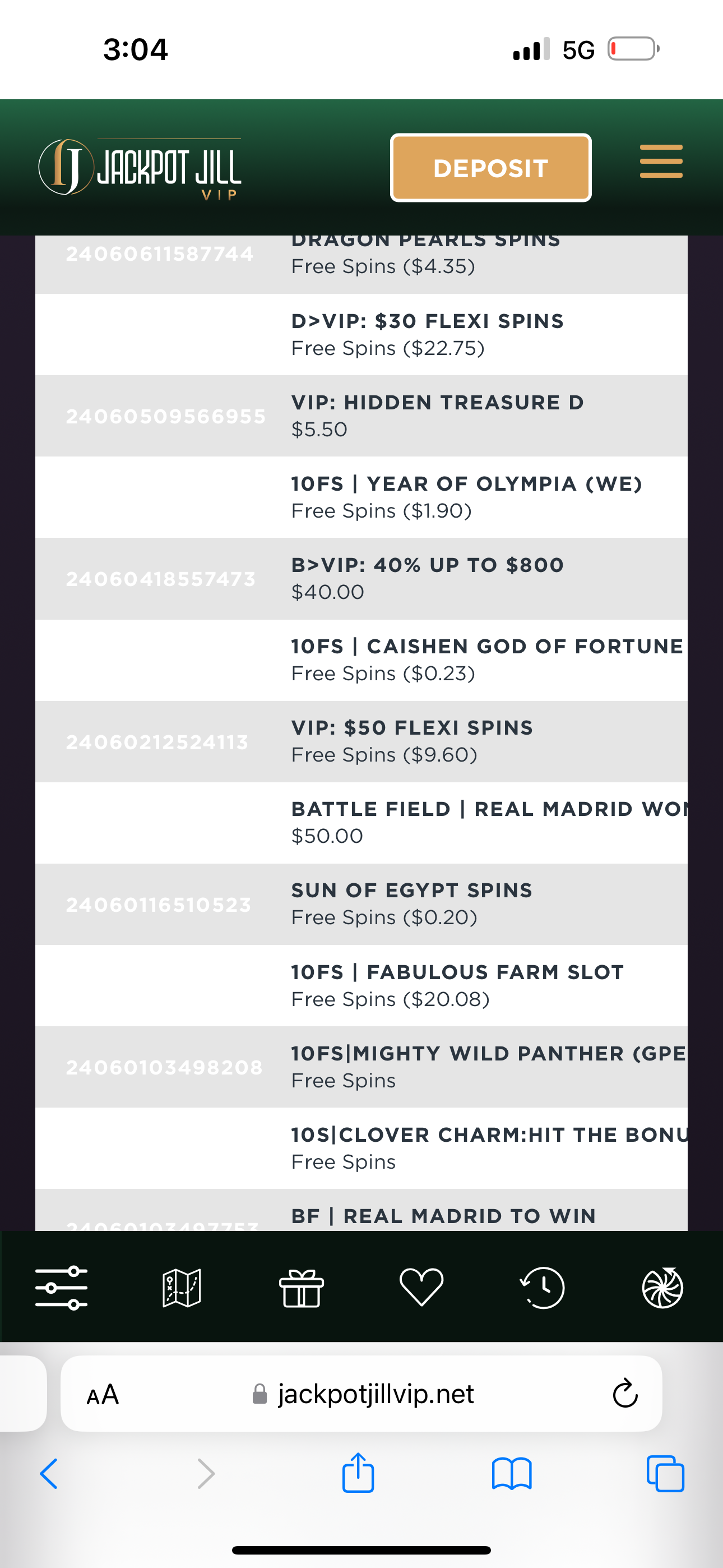Viewport: 723px width, 1568px height.
Task: Show Safari open tabs overview
Action: point(665,1474)
